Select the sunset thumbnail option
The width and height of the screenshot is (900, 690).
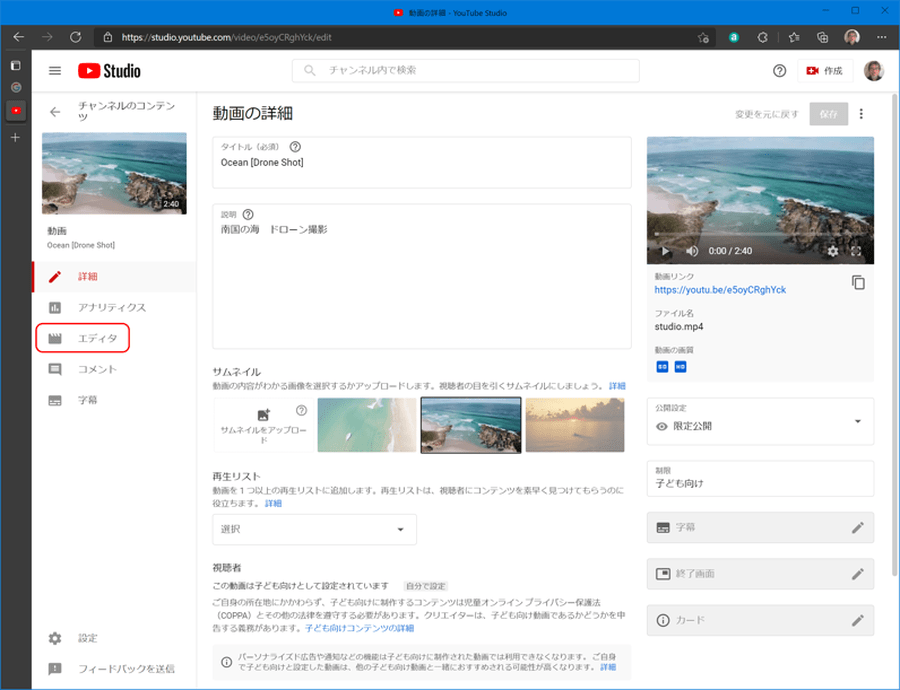575,425
